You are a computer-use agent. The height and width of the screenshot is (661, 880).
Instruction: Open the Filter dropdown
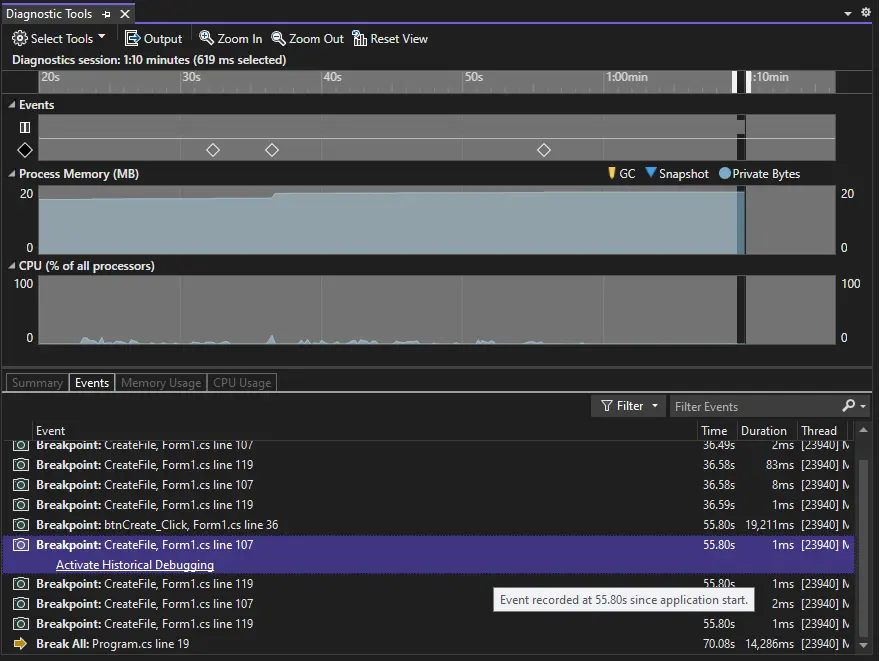click(x=628, y=406)
